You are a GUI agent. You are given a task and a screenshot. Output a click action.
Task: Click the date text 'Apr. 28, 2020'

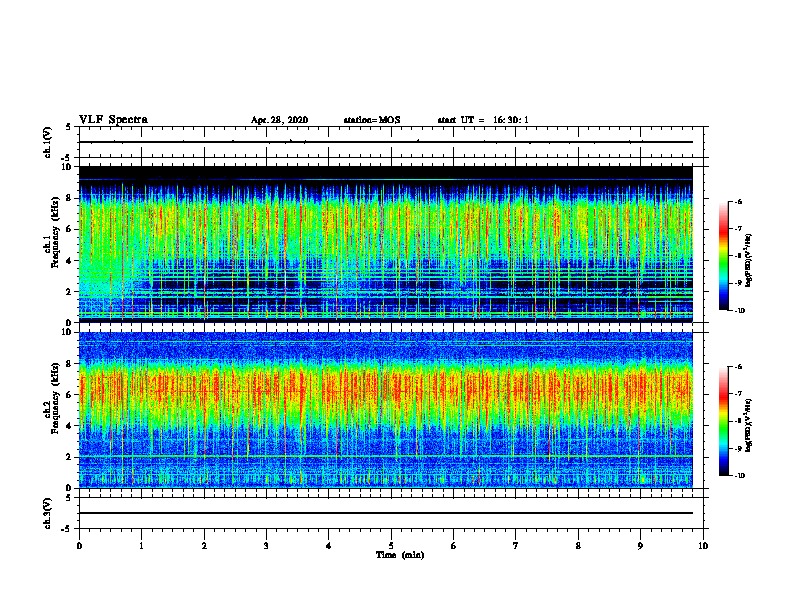pos(279,120)
